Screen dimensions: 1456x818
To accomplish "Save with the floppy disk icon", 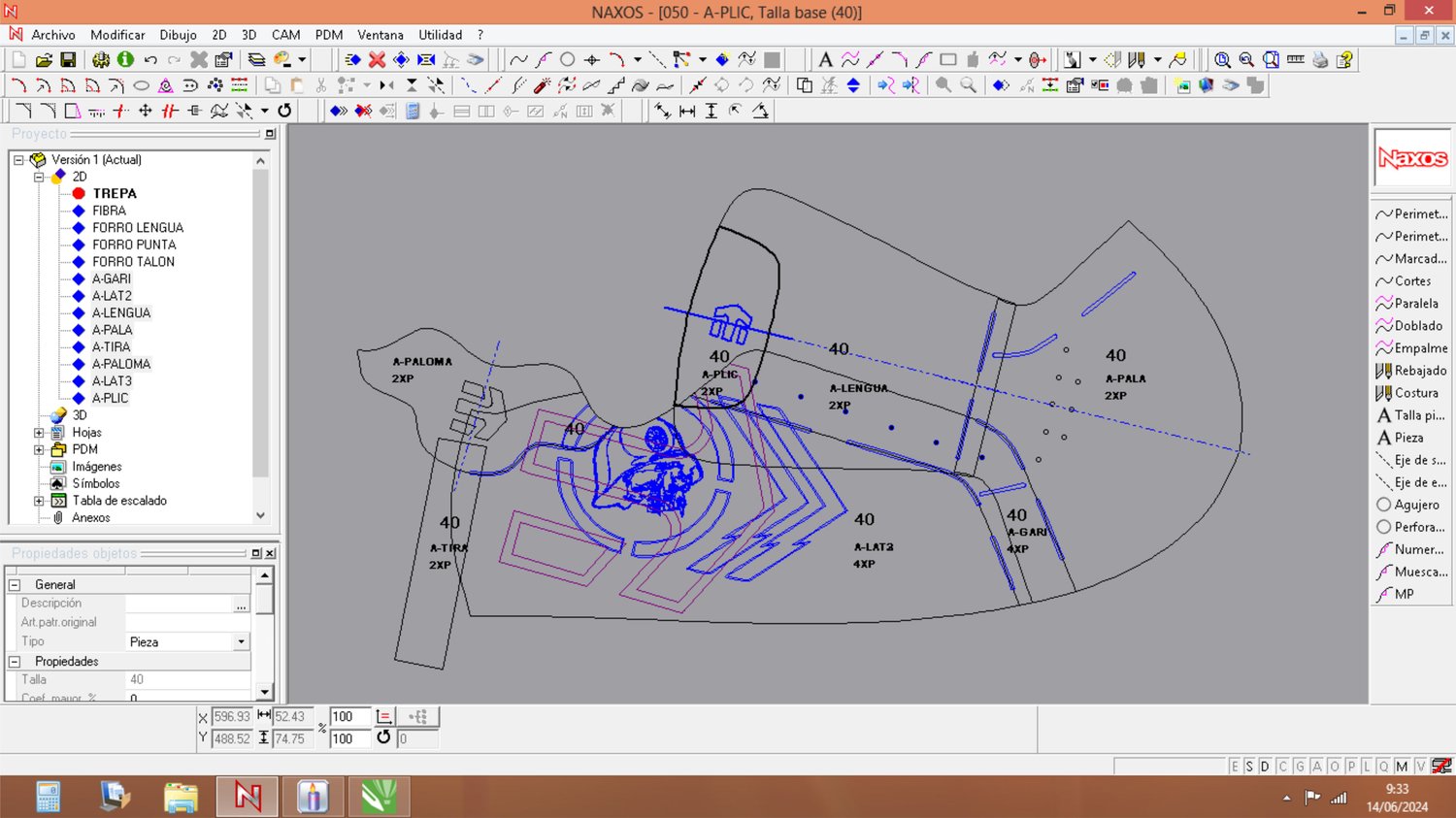I will [x=68, y=60].
